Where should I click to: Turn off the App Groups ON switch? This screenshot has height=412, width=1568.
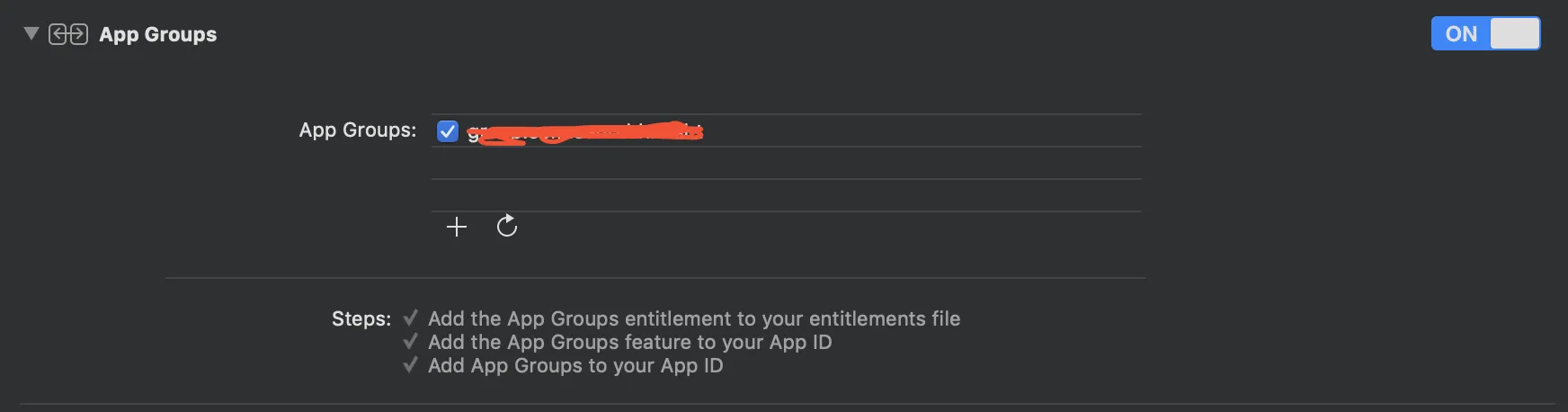tap(1484, 34)
